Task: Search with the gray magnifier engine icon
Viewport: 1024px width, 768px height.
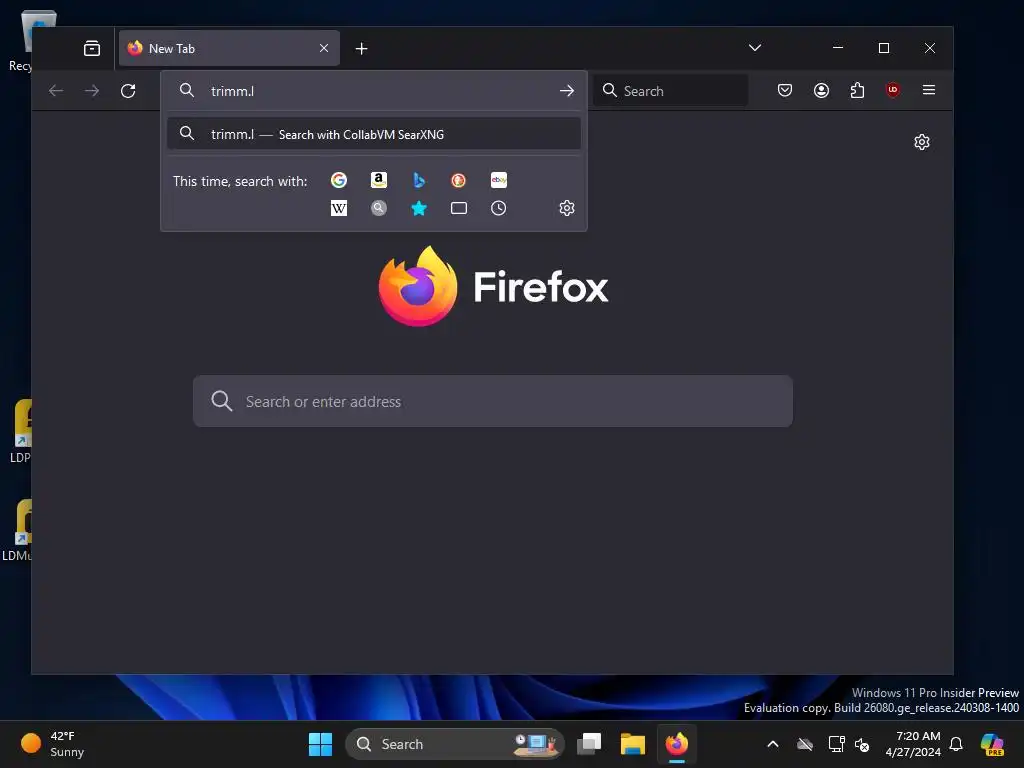Action: tap(379, 208)
